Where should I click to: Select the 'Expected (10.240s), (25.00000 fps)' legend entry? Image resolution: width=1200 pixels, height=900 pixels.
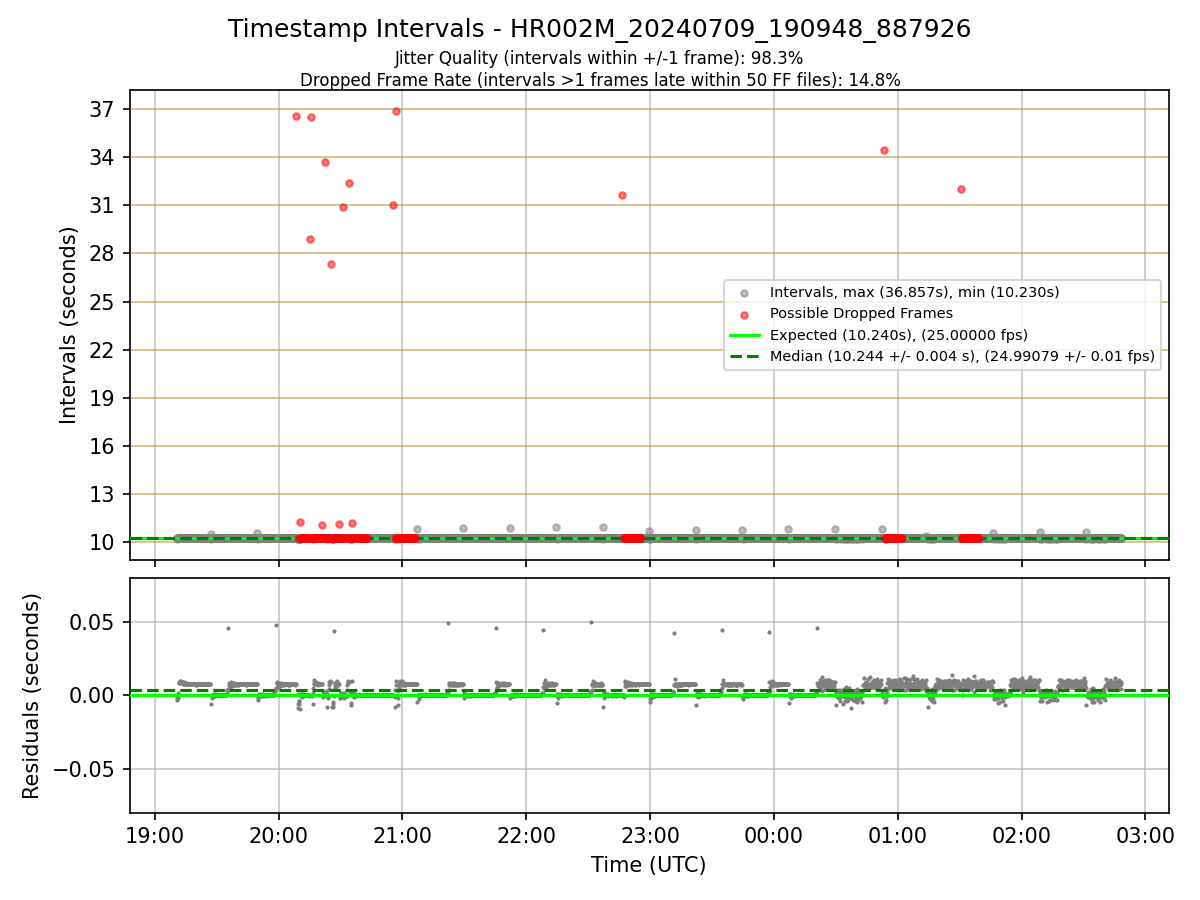tap(899, 334)
